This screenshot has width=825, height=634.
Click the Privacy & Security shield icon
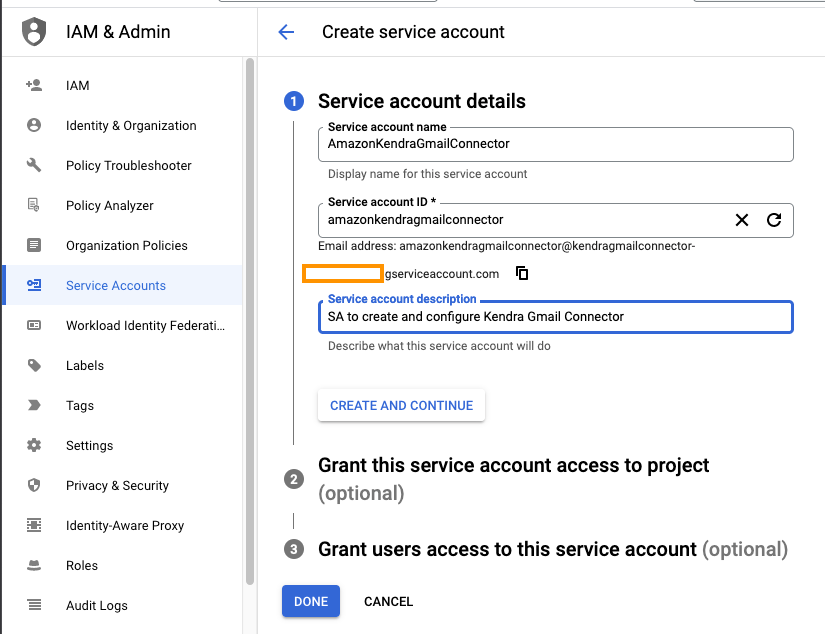(x=34, y=485)
